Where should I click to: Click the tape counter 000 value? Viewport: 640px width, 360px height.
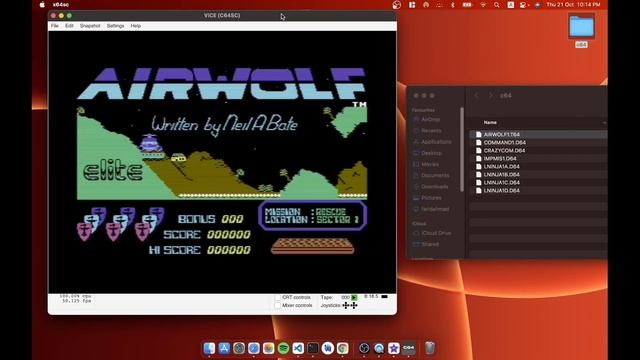[345, 298]
